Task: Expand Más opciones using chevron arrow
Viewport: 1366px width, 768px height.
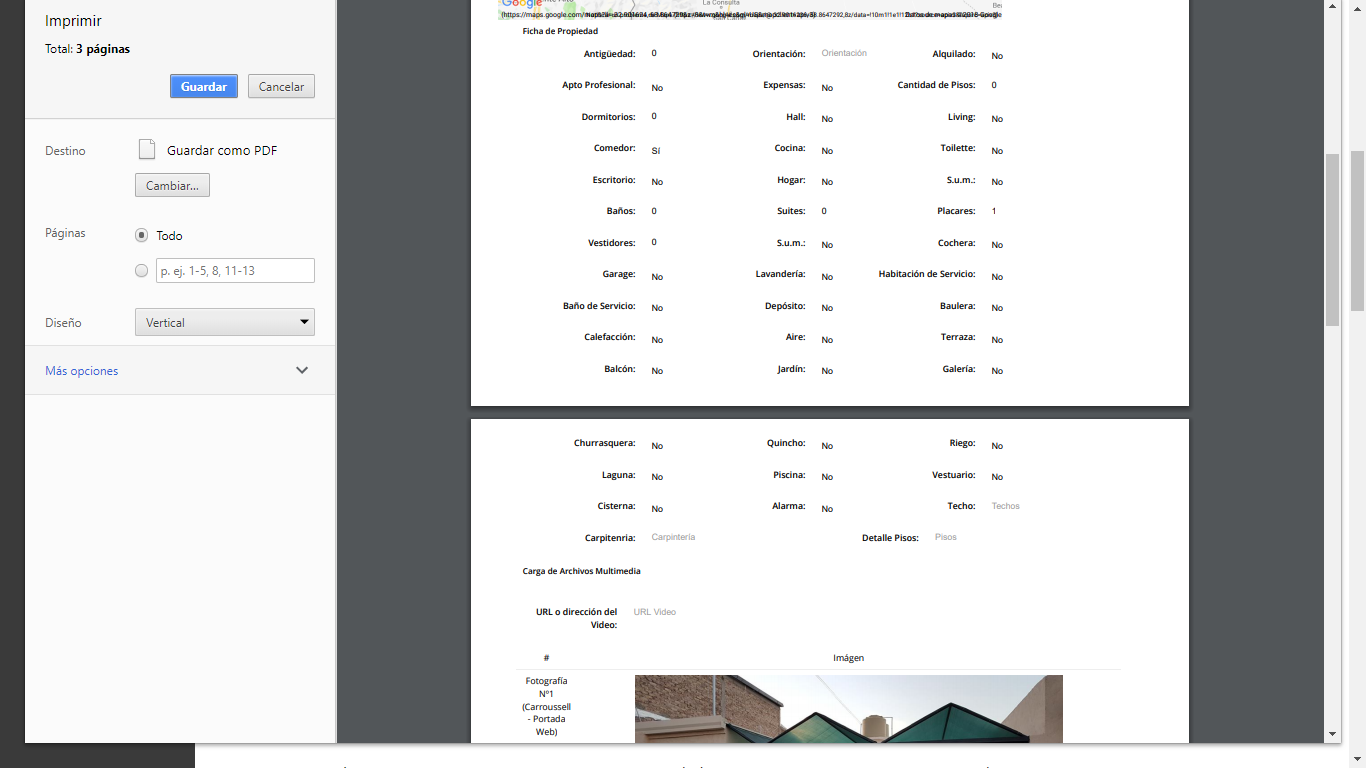Action: (302, 370)
